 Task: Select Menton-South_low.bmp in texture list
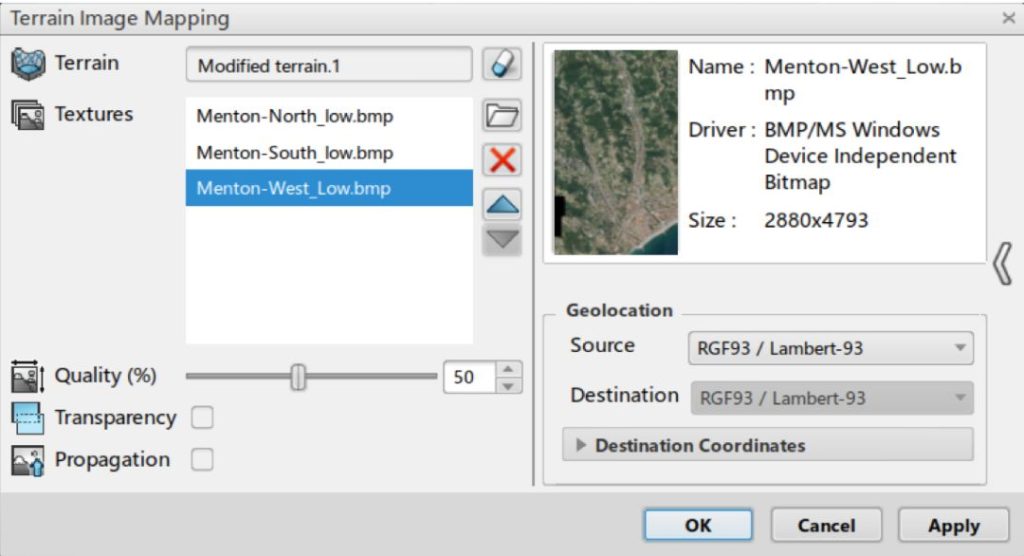click(x=294, y=153)
